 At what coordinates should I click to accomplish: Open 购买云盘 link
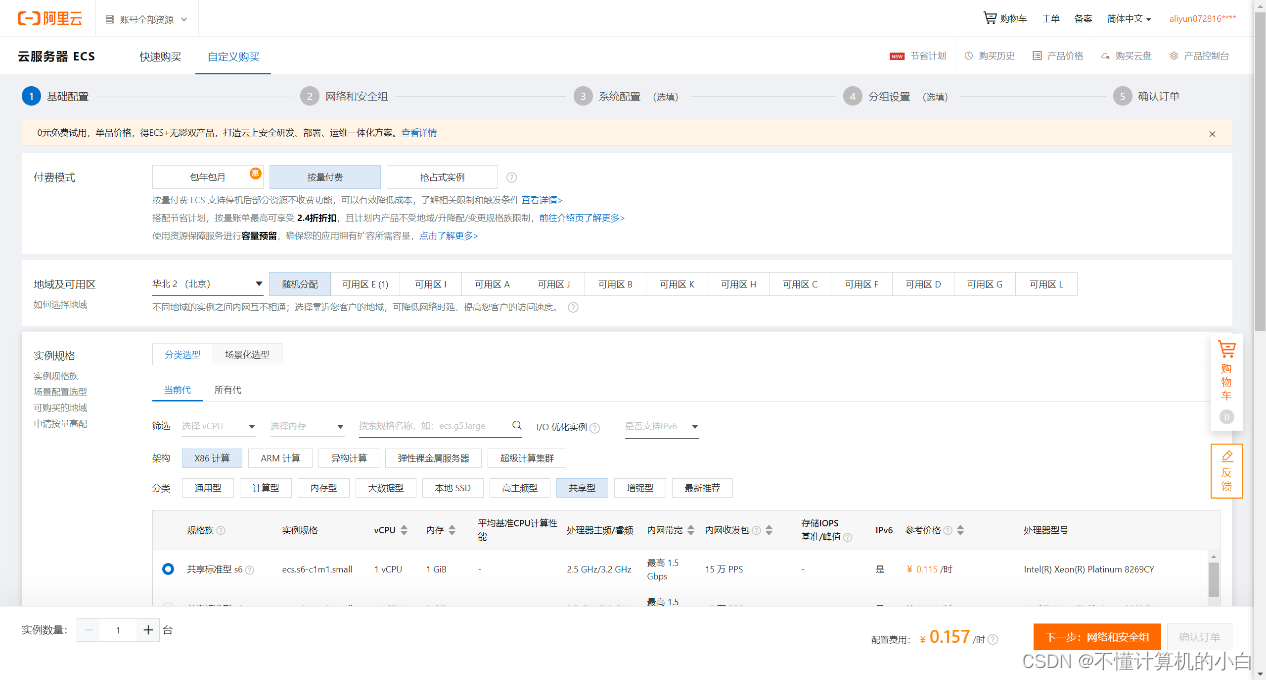[1126, 56]
